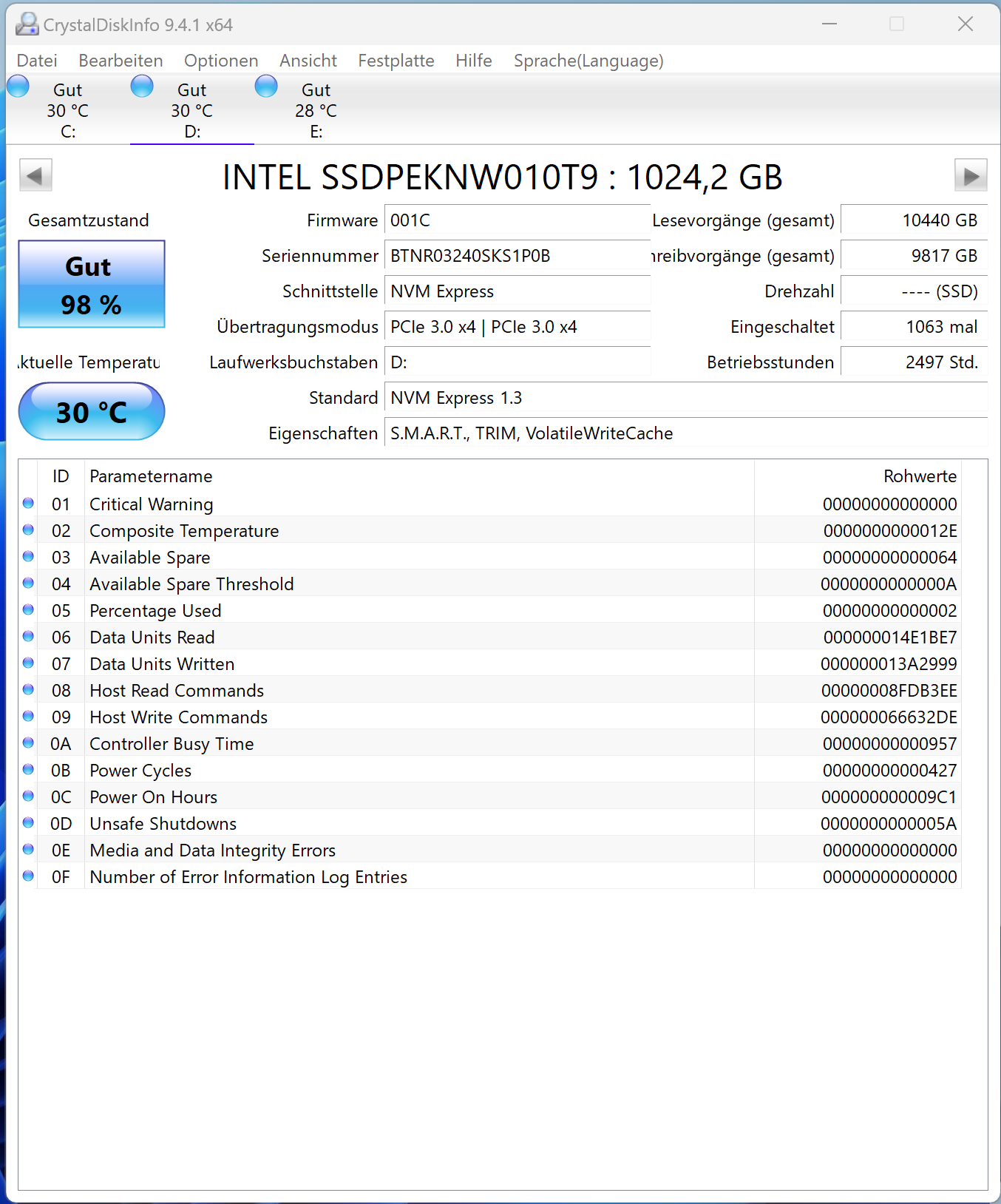This screenshot has width=1001, height=1204.
Task: Click status dot for Critical Warning row
Action: coord(28,503)
